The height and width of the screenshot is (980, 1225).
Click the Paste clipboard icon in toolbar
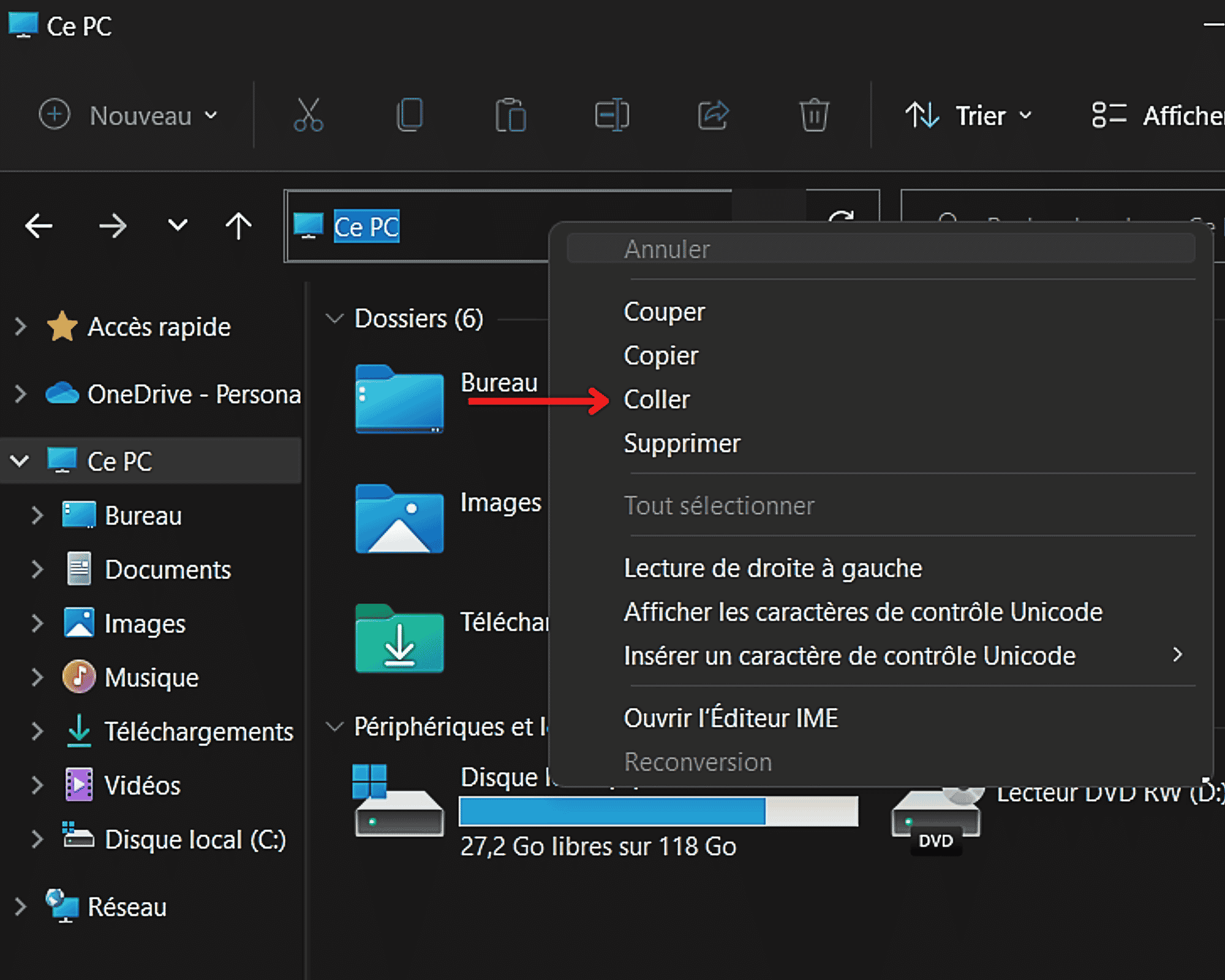tap(511, 115)
